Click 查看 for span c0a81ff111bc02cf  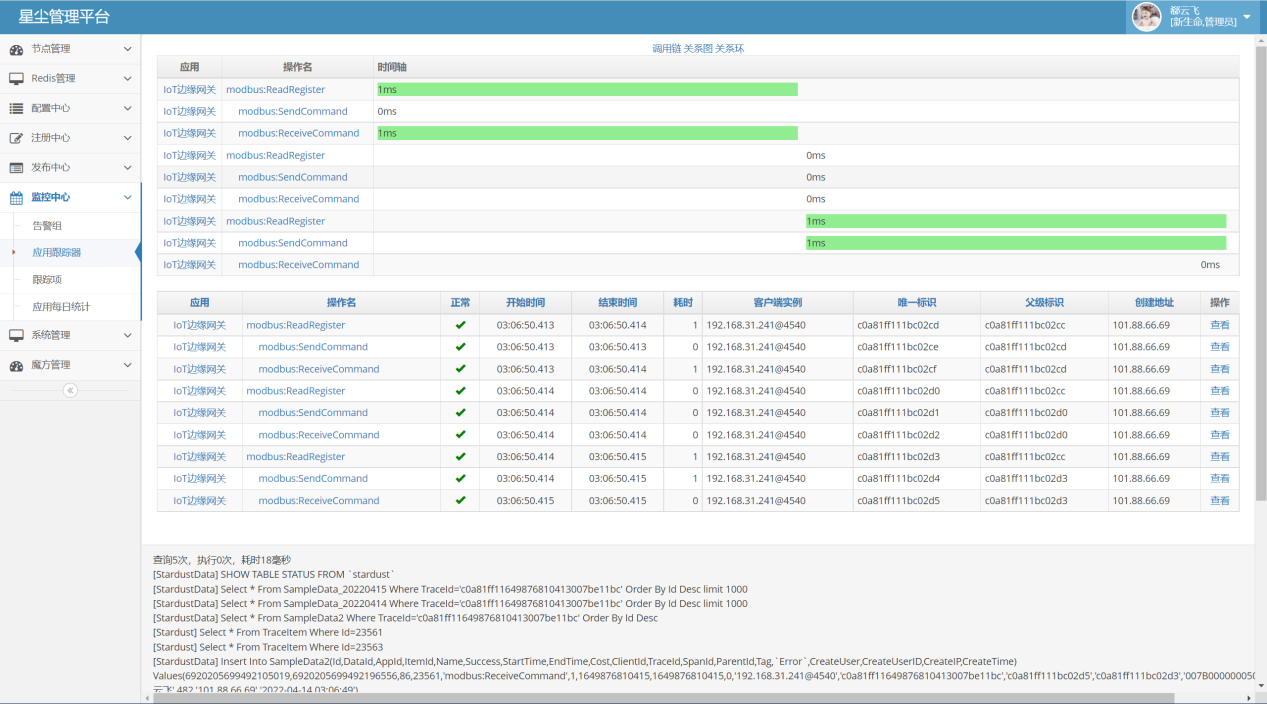pos(1220,369)
